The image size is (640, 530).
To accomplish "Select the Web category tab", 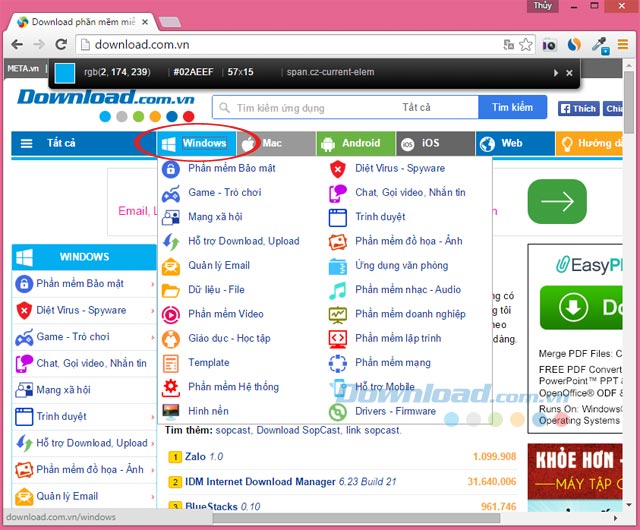I will coord(515,143).
